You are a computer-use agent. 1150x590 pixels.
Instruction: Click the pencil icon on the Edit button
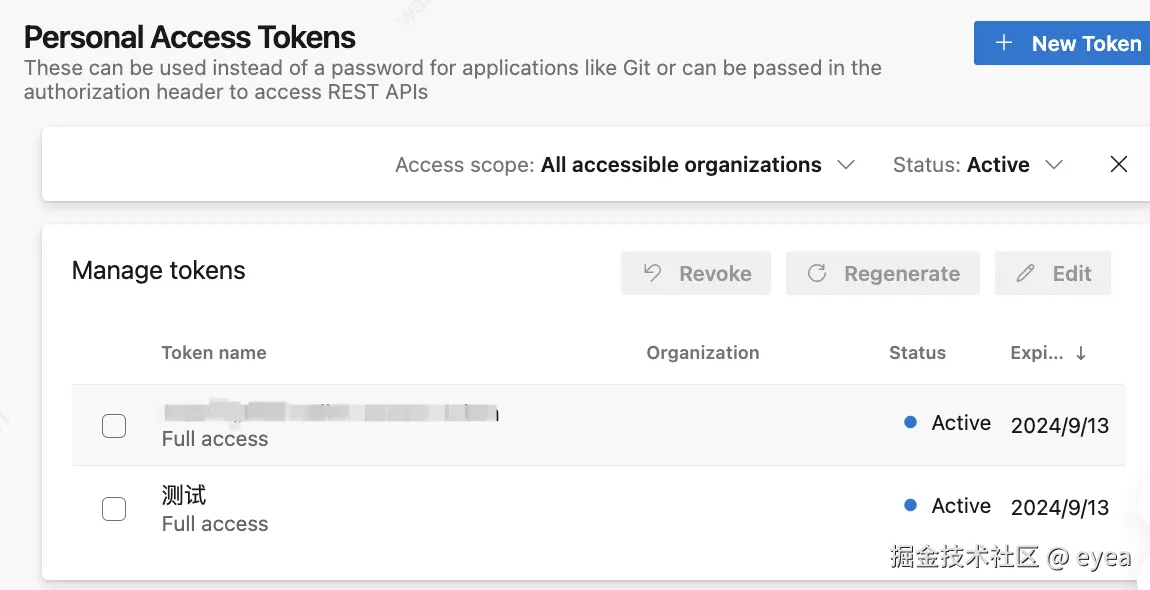[1024, 272]
